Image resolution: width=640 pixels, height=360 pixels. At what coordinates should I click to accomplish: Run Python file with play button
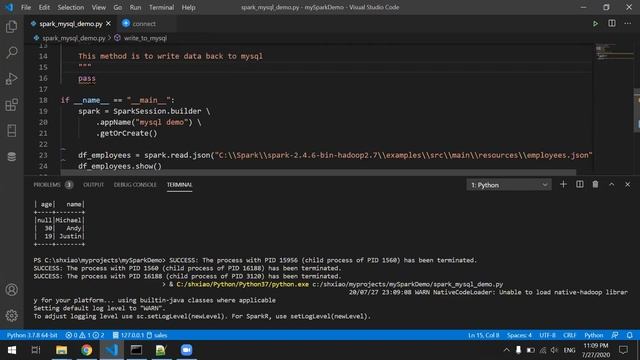click(x=596, y=24)
